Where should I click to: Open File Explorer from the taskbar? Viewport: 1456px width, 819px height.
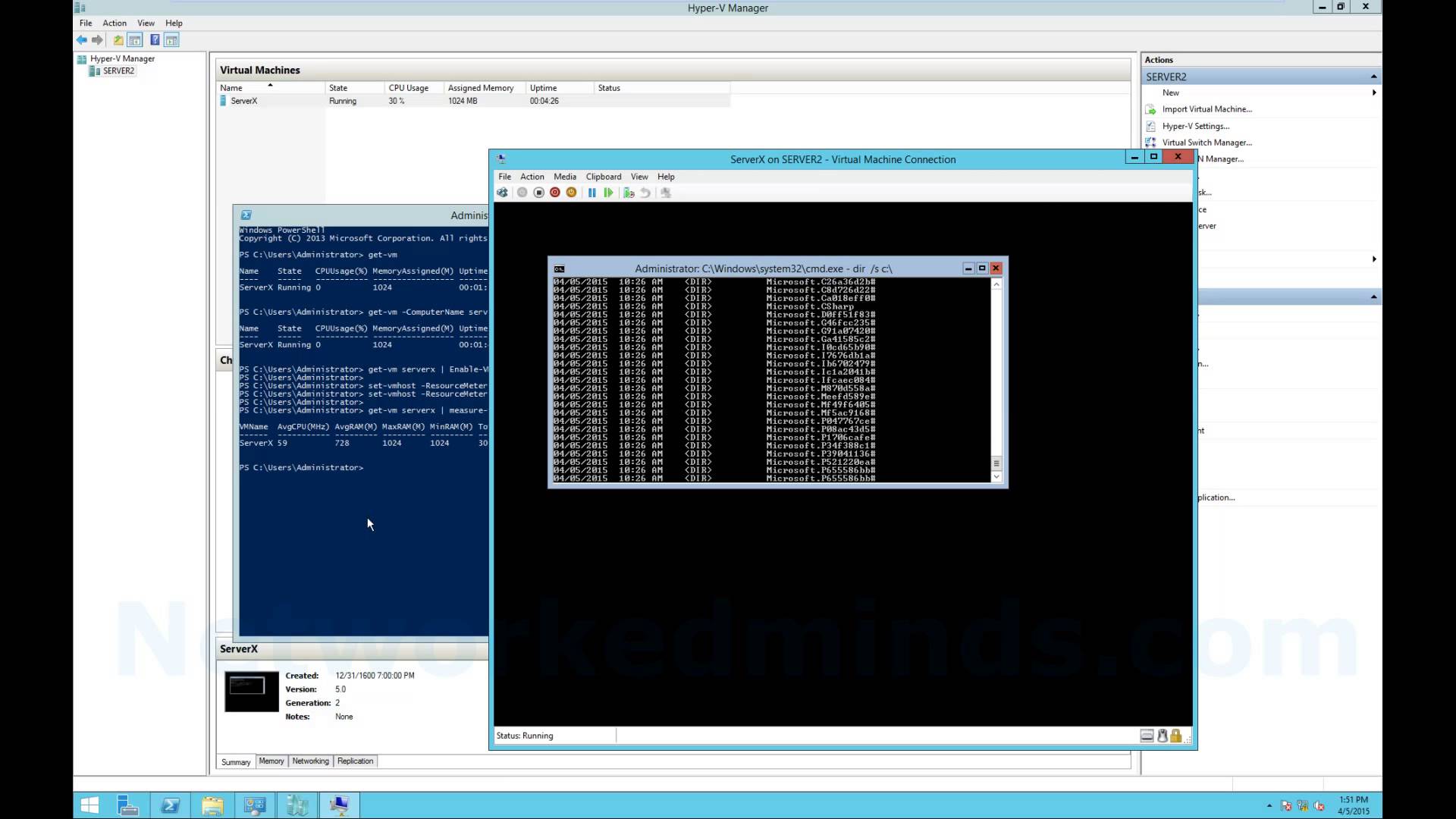click(x=212, y=805)
